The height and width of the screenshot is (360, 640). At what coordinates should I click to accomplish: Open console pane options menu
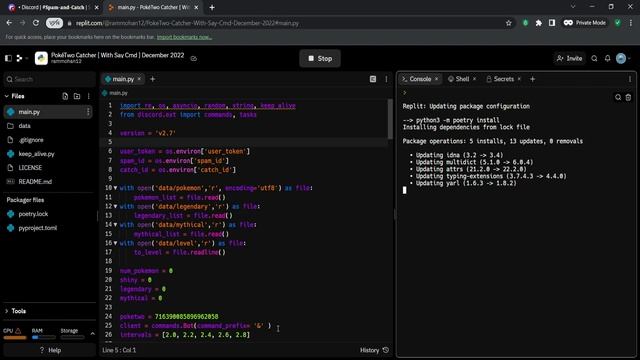click(630, 79)
